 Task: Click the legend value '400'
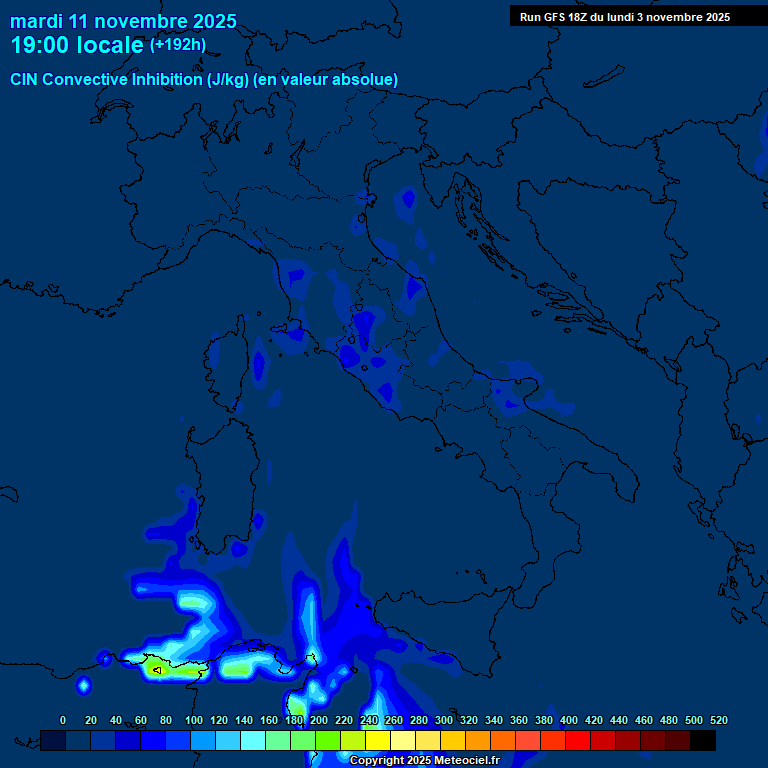coord(569,720)
